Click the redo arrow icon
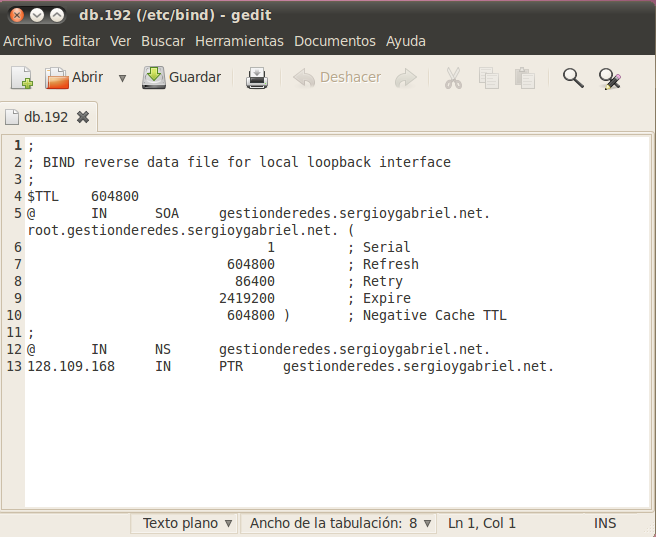Viewport: 656px width, 537px height. [x=405, y=78]
